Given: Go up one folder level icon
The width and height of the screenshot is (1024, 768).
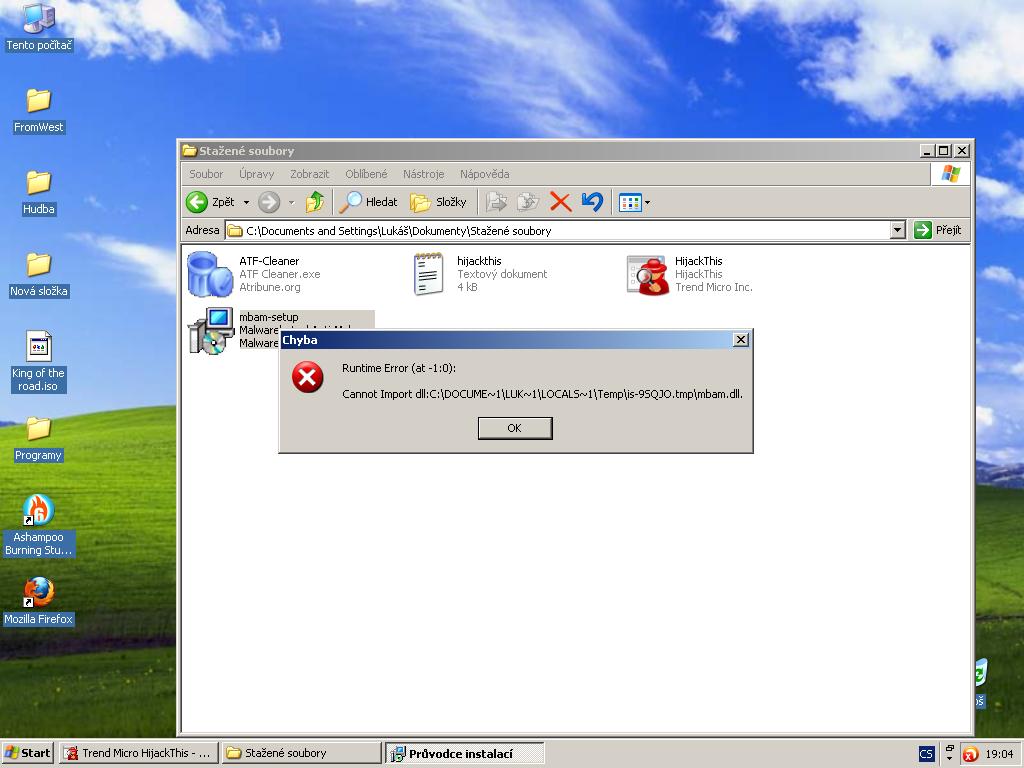Looking at the screenshot, I should click(x=315, y=202).
